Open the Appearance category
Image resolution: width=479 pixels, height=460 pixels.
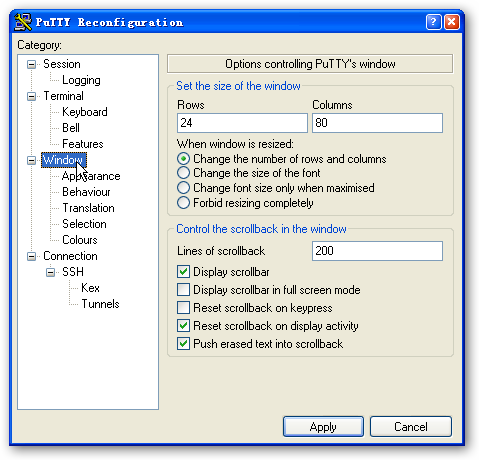pyautogui.click(x=91, y=176)
